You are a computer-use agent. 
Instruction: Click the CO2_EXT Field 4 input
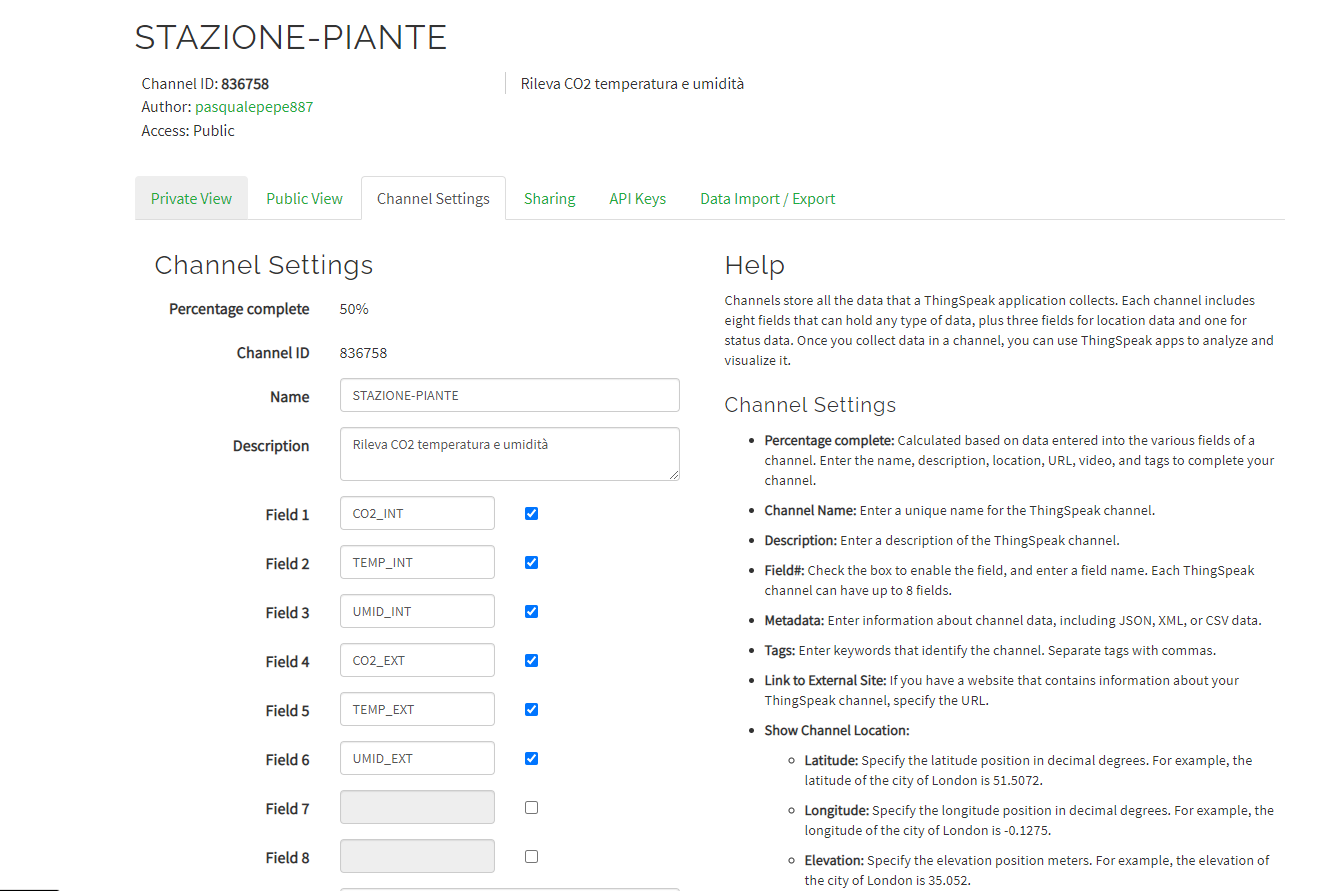point(417,660)
